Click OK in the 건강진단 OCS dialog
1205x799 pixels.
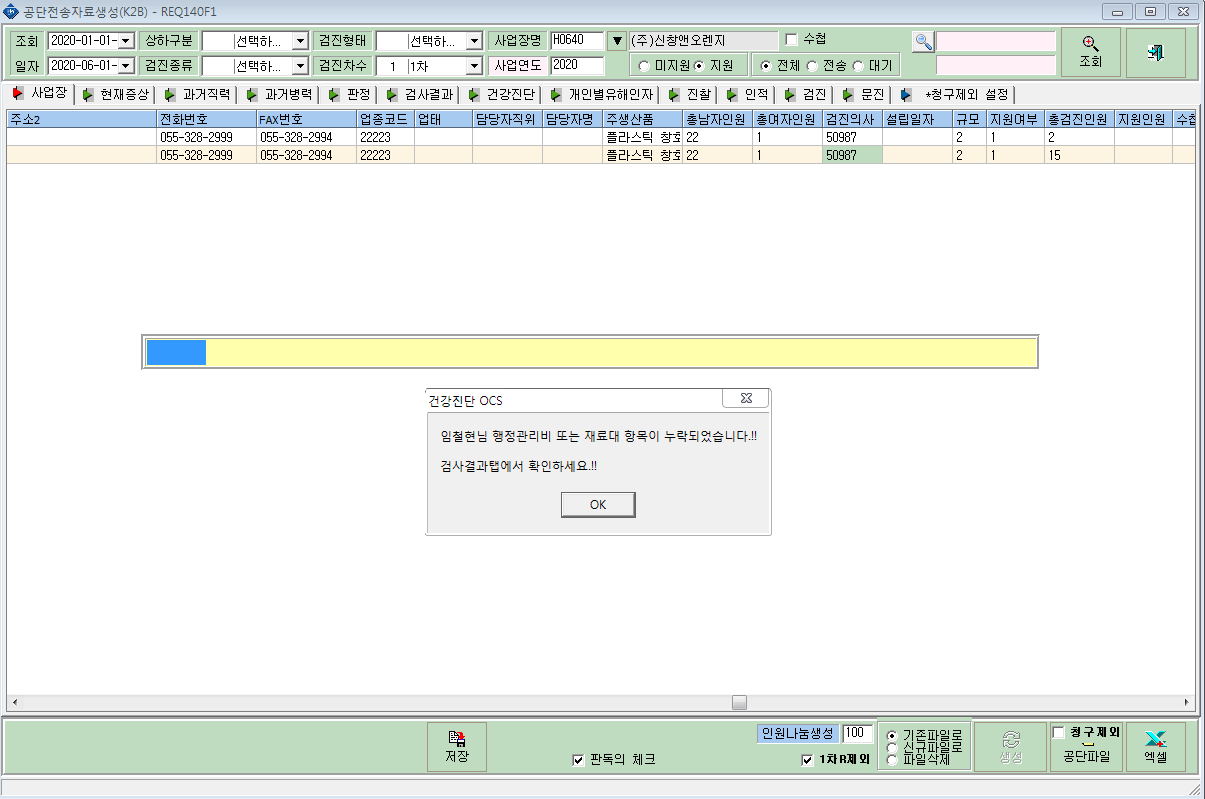click(x=598, y=504)
